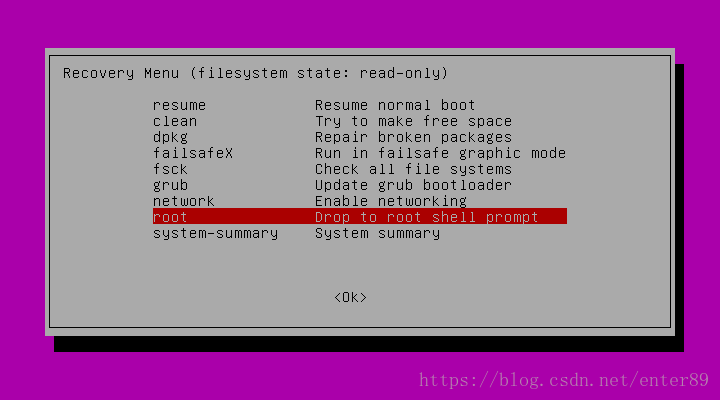Click 'Check all file systems' description
720x400 pixels.
tap(413, 169)
